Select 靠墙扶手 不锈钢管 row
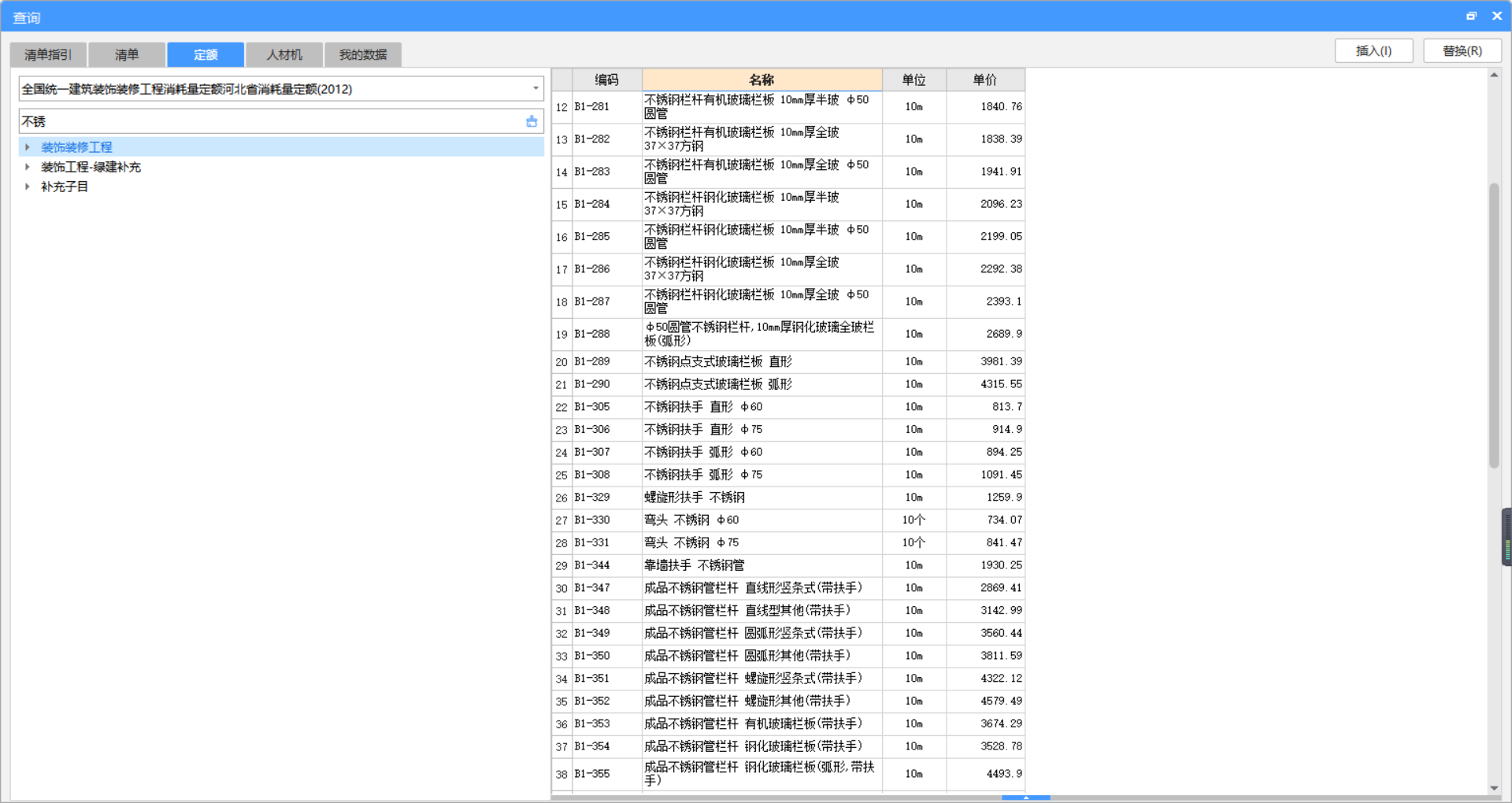This screenshot has width=1512, height=803. 788,565
